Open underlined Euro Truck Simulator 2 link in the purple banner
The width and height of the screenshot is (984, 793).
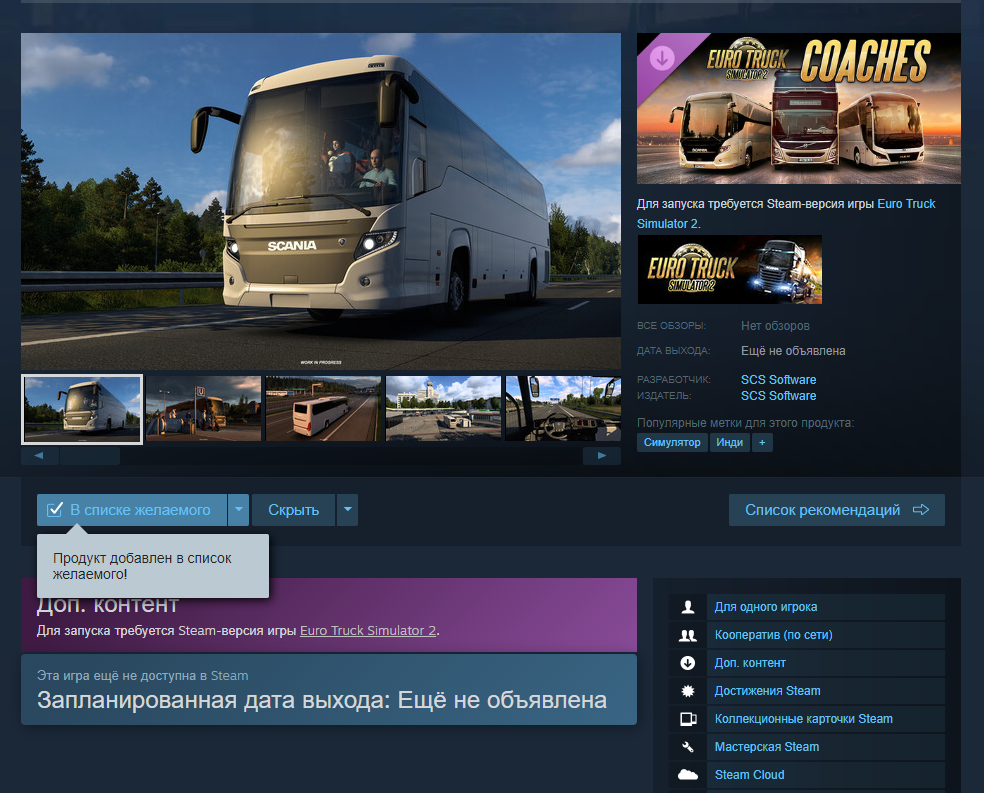pyautogui.click(x=368, y=631)
